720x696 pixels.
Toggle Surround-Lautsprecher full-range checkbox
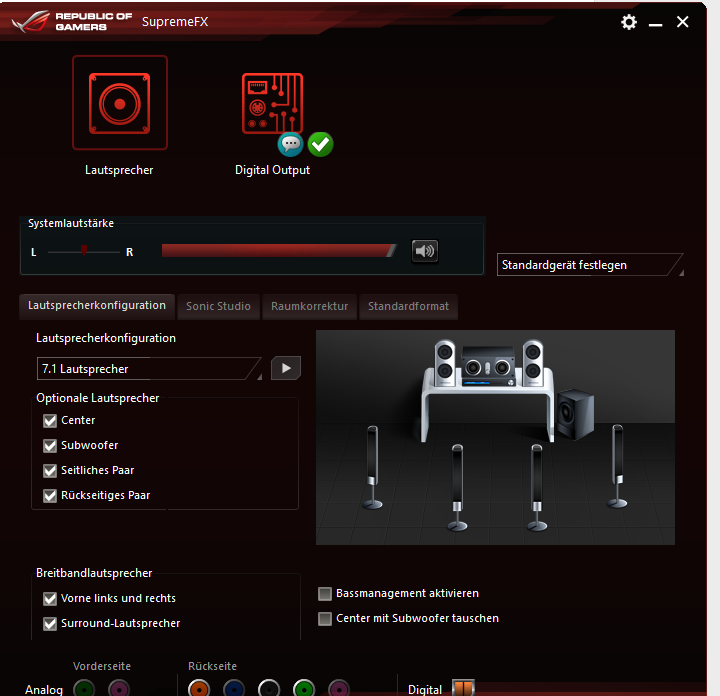[50, 623]
